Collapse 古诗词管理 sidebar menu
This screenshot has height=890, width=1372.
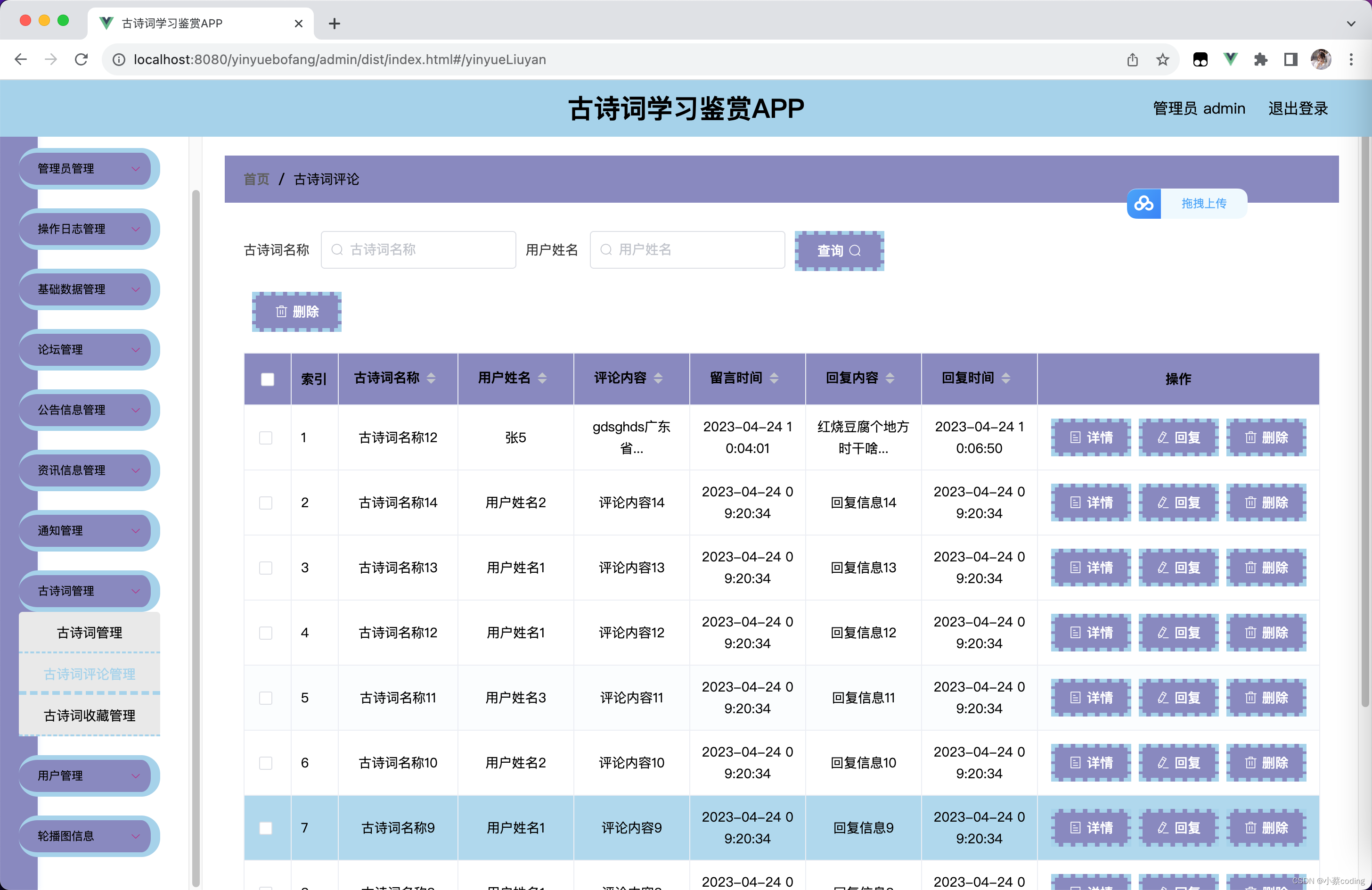(89, 591)
